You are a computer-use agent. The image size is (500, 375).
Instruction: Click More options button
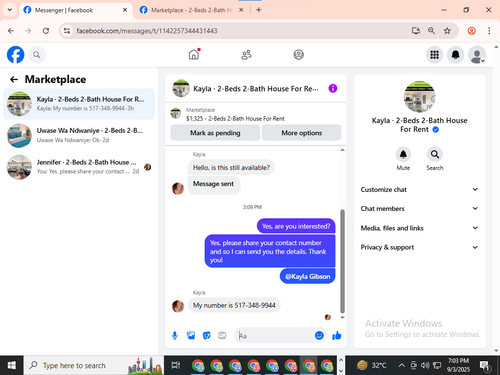pyautogui.click(x=301, y=133)
